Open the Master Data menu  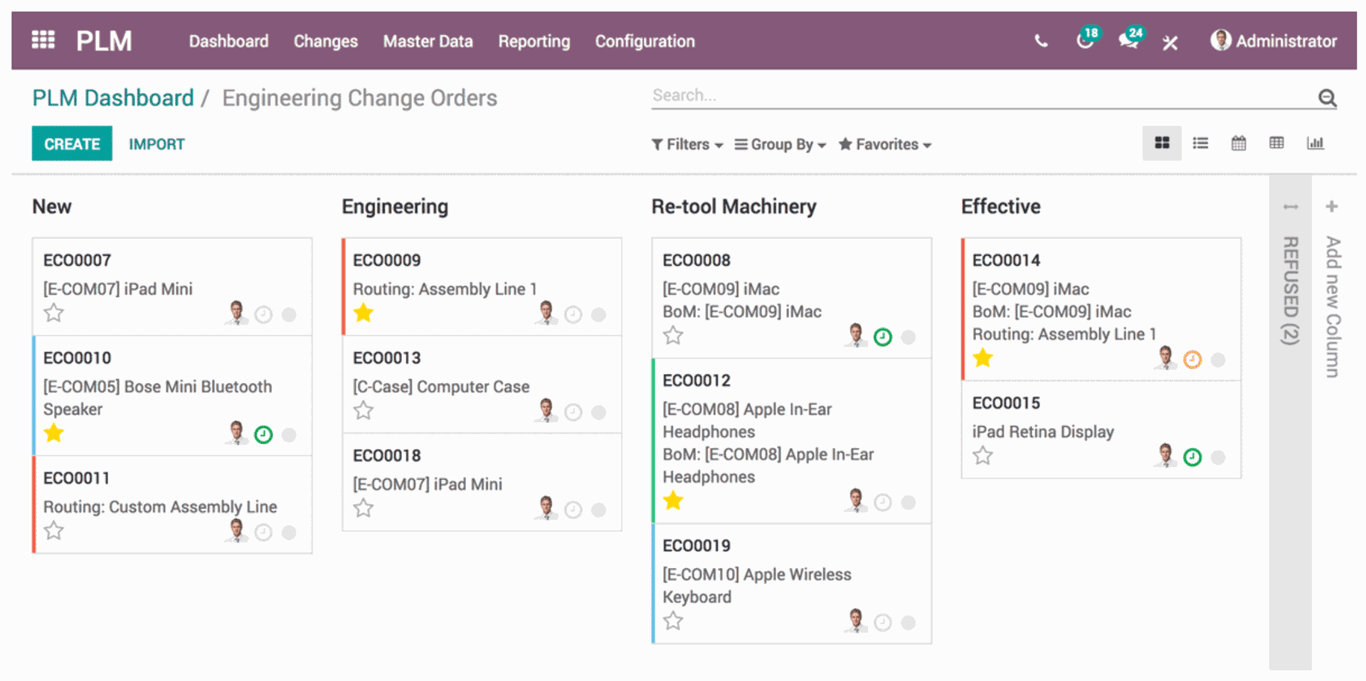(x=428, y=41)
